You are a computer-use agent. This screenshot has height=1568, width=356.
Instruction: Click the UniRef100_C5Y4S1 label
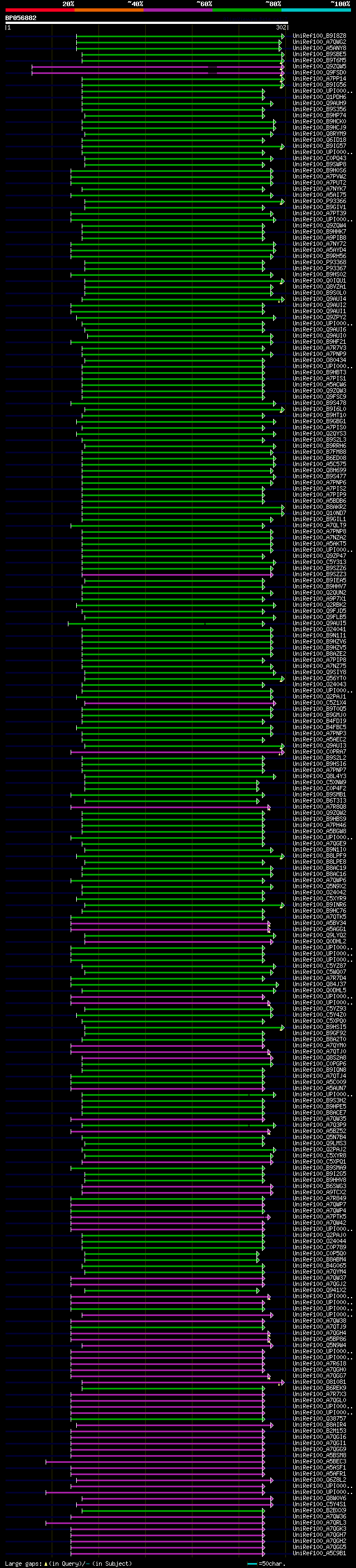tap(319, 1505)
